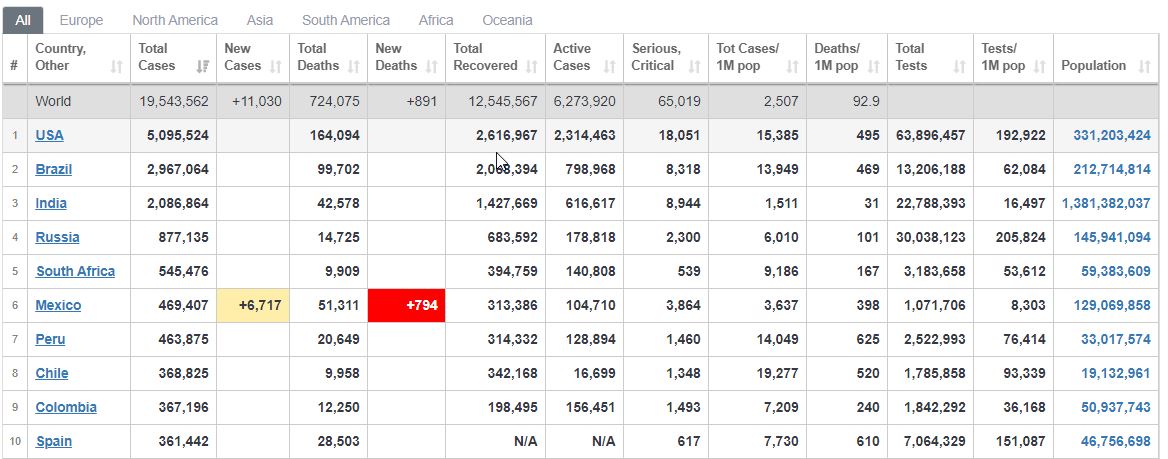This screenshot has height=459, width=1168.
Task: Sort table by Total Cases column arrow
Action: pyautogui.click(x=203, y=67)
